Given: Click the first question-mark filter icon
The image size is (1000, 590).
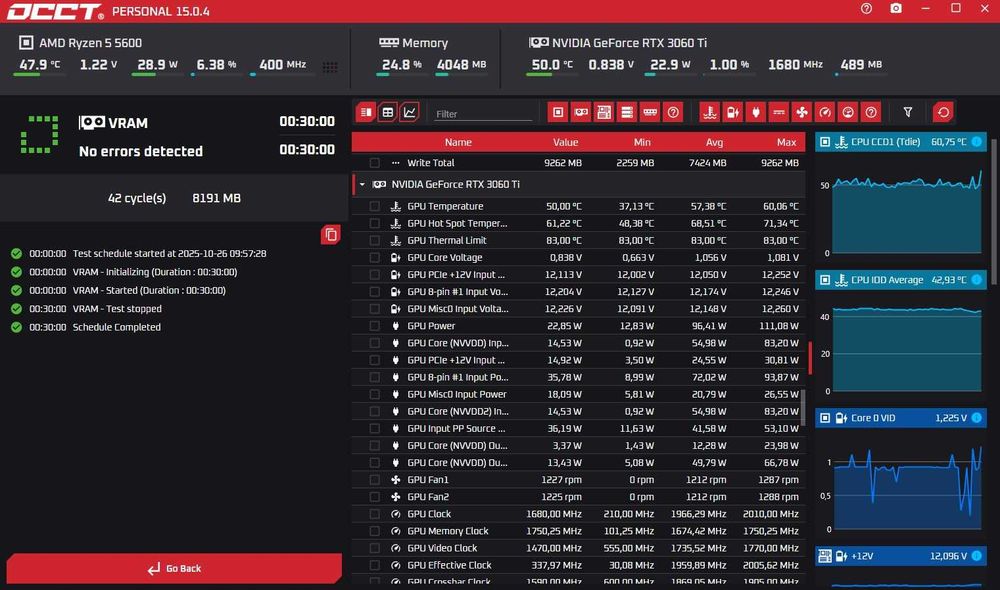Looking at the screenshot, I should click(673, 112).
